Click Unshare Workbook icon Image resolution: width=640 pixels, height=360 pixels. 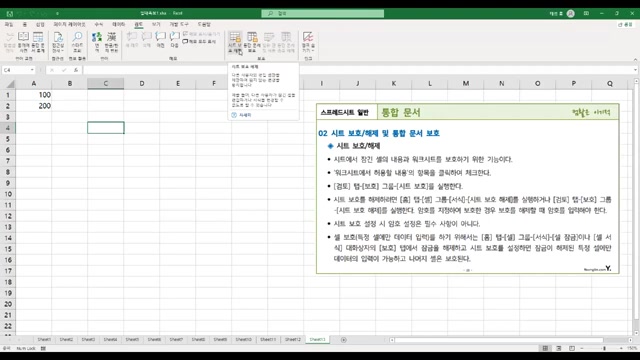tap(286, 42)
